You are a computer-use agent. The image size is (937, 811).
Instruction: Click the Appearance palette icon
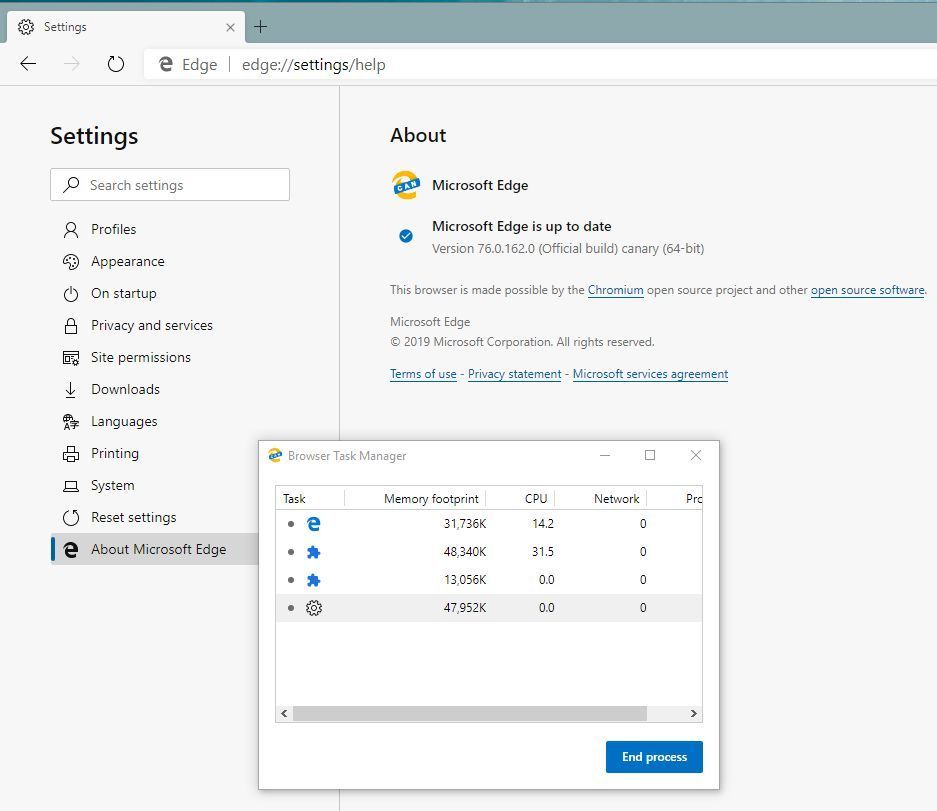coord(71,262)
